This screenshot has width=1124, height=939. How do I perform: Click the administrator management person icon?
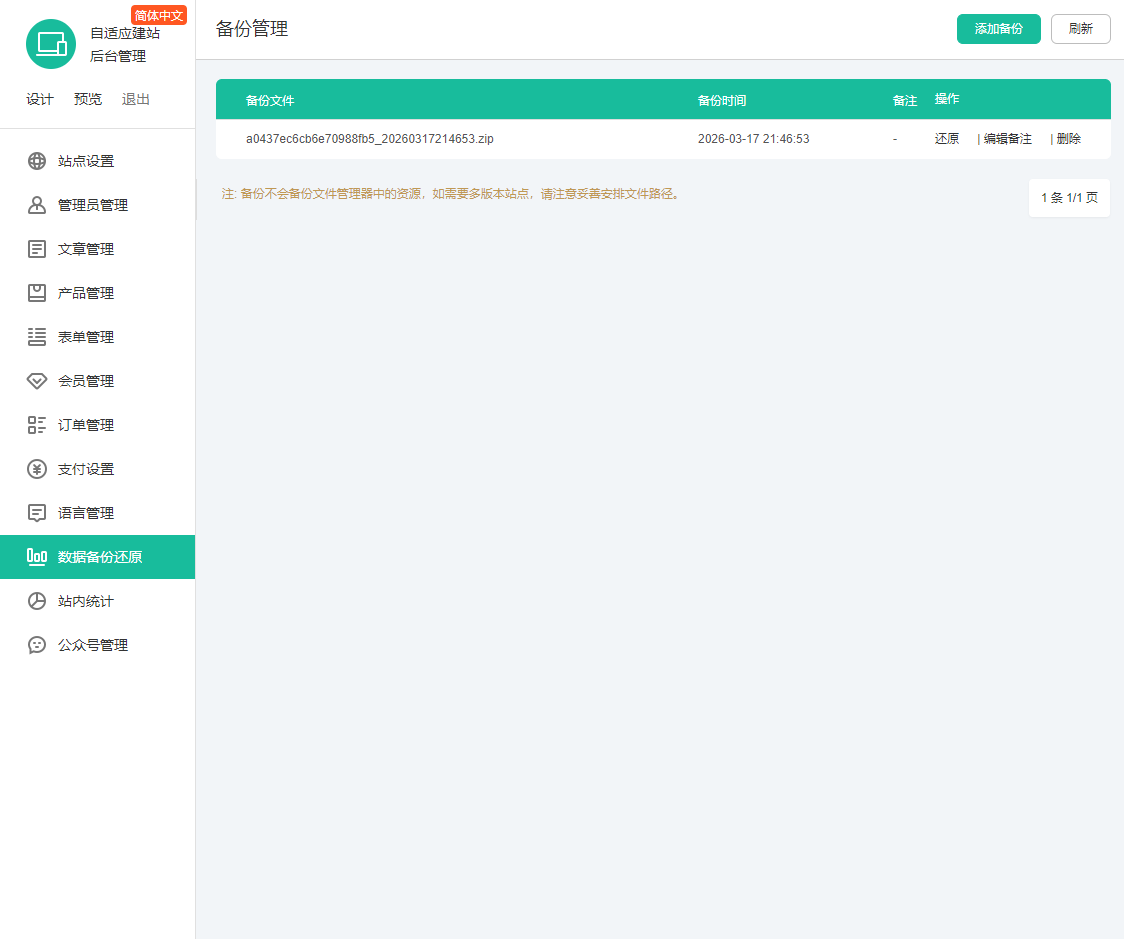click(x=37, y=205)
